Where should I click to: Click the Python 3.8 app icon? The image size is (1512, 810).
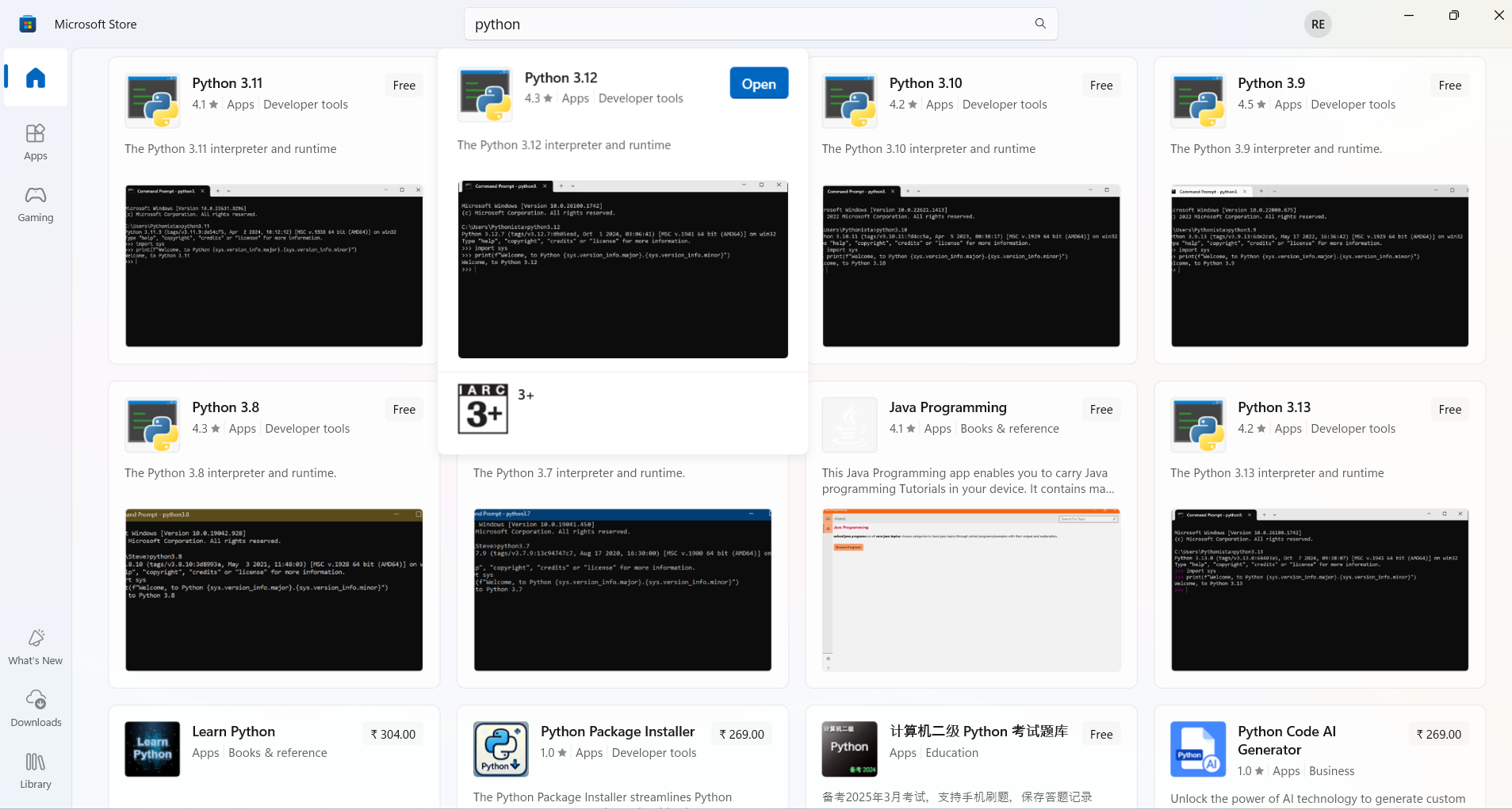152,425
